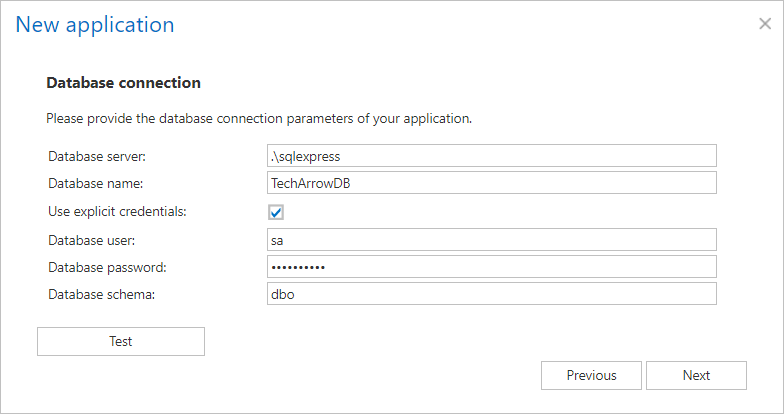Click the 'Database schema:' label
Viewport: 784px width, 414px height.
point(101,294)
